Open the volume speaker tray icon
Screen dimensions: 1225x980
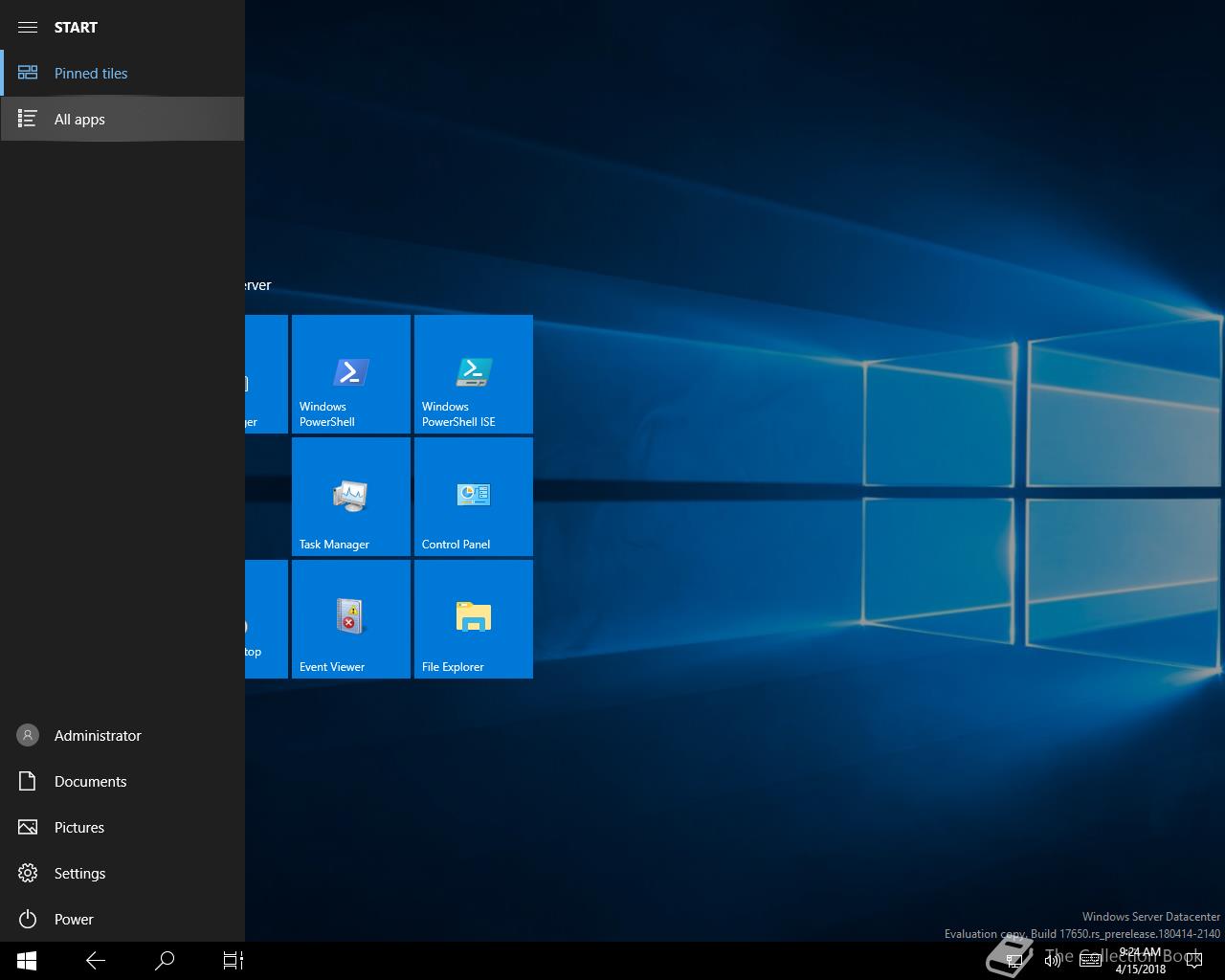pyautogui.click(x=1053, y=961)
